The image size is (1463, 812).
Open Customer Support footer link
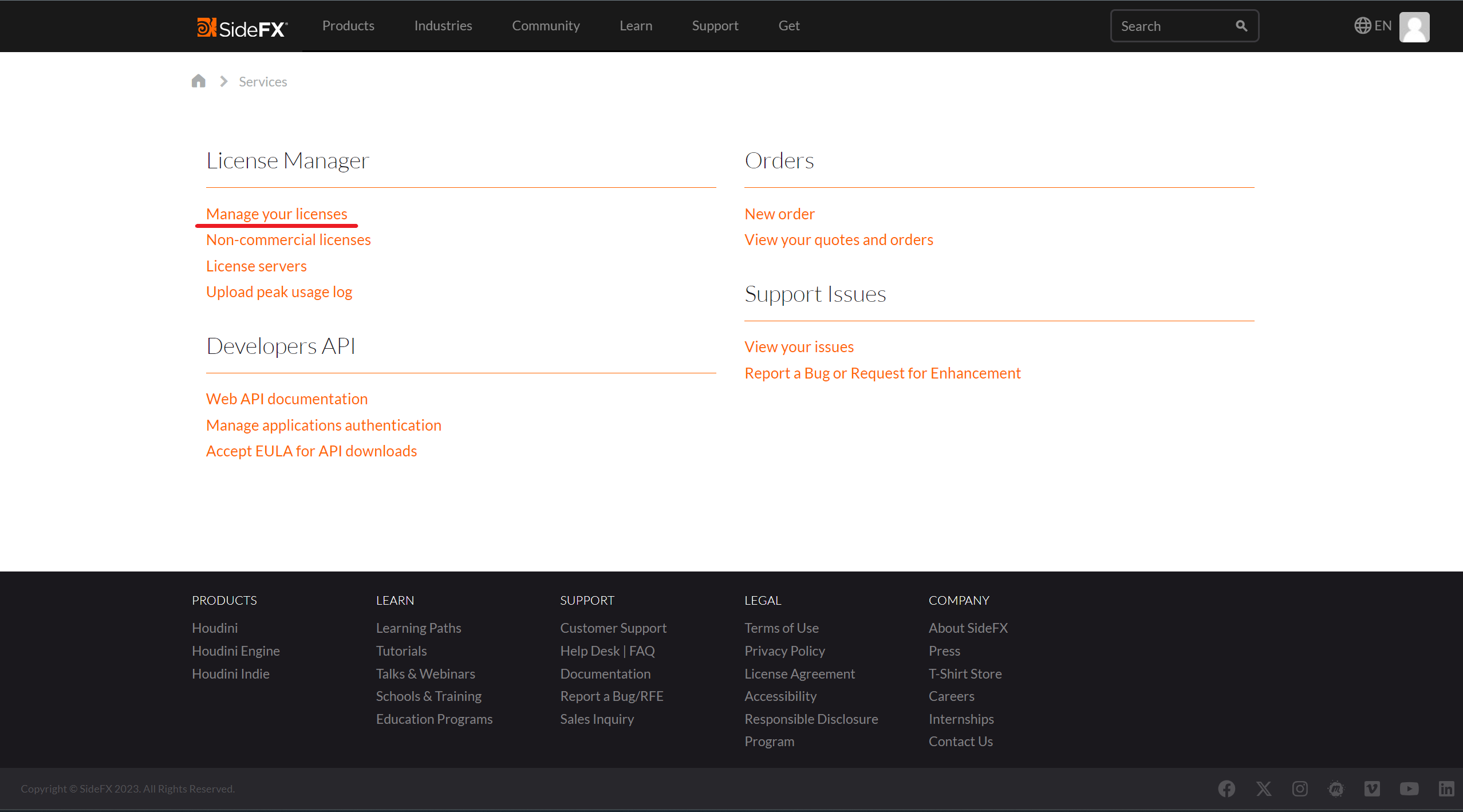pos(613,628)
